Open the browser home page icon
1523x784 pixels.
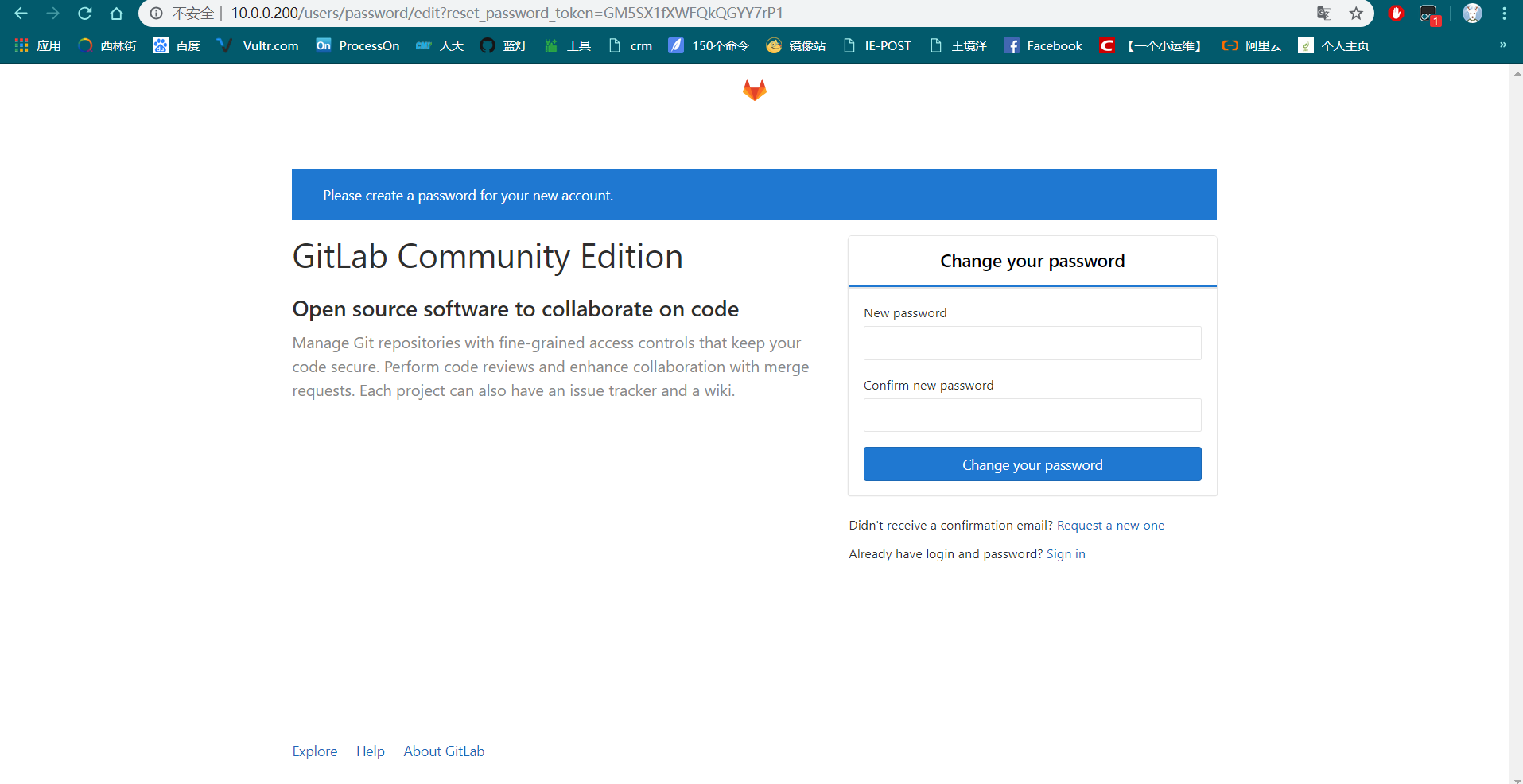click(x=116, y=14)
